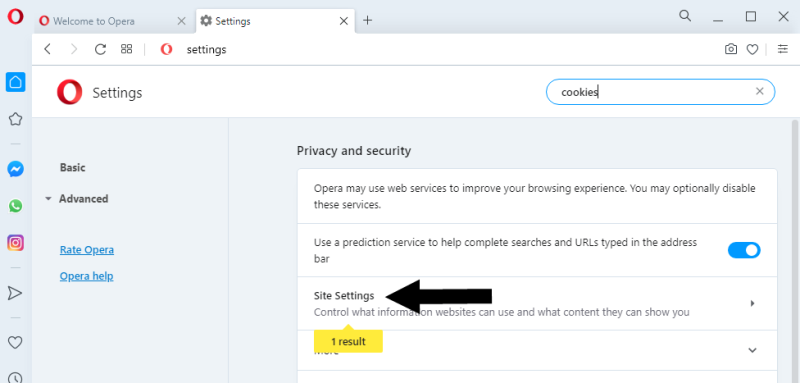
Task: Open a new tab with plus button
Action: coord(367,20)
